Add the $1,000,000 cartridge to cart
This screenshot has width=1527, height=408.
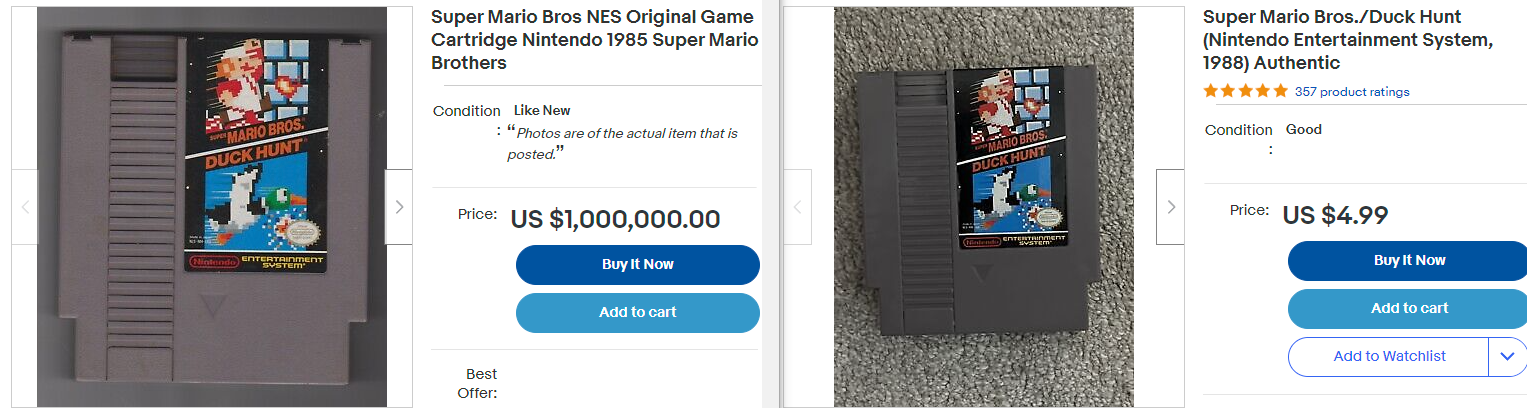tap(637, 312)
